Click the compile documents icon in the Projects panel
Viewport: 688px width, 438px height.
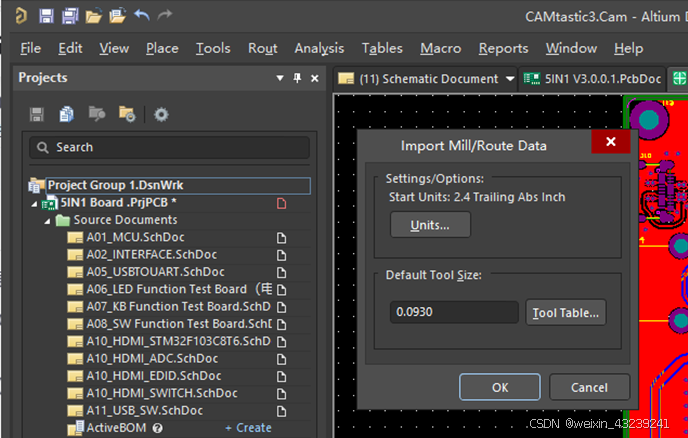(x=66, y=115)
